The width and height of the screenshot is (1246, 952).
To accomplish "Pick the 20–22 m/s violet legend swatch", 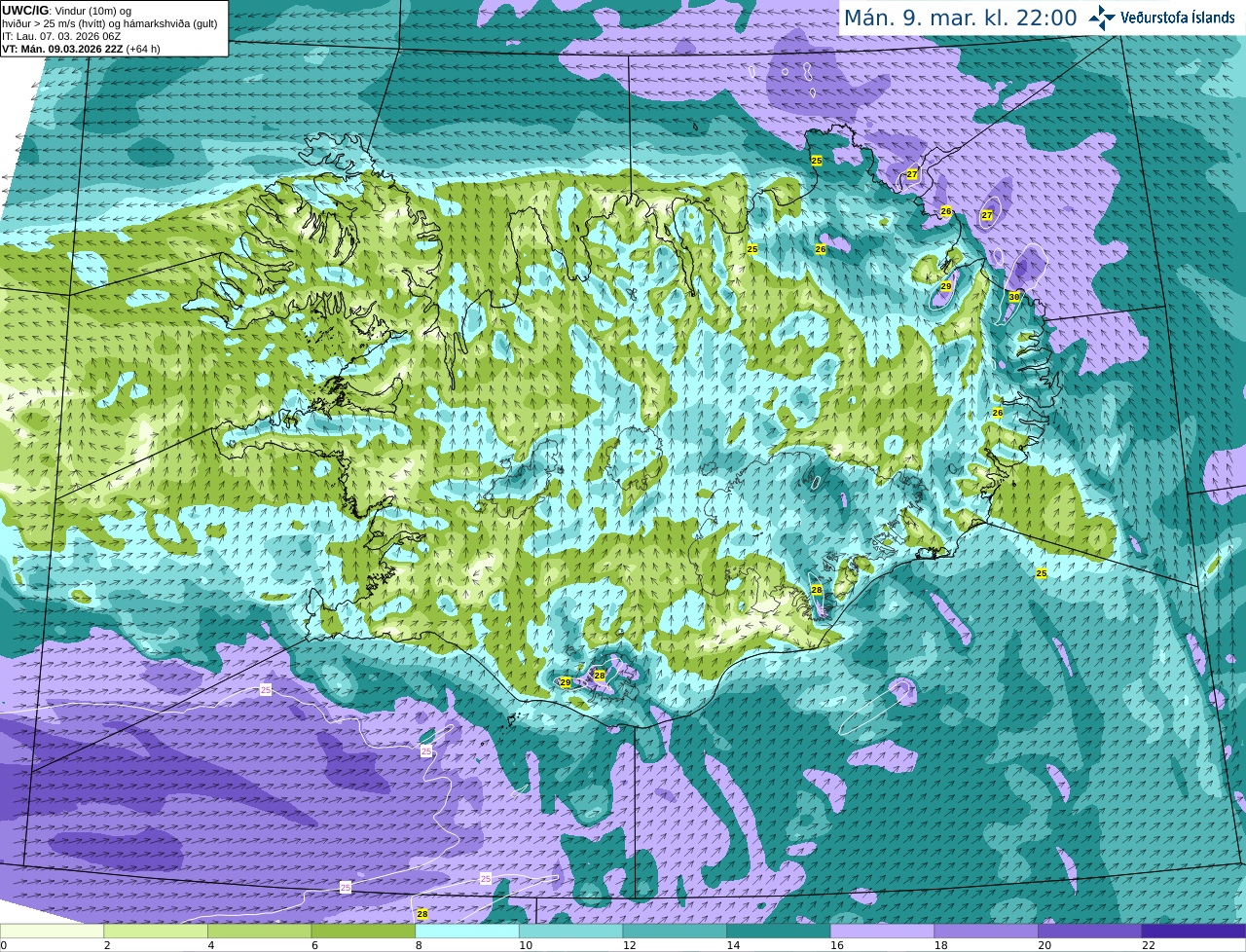I will tap(1090, 932).
